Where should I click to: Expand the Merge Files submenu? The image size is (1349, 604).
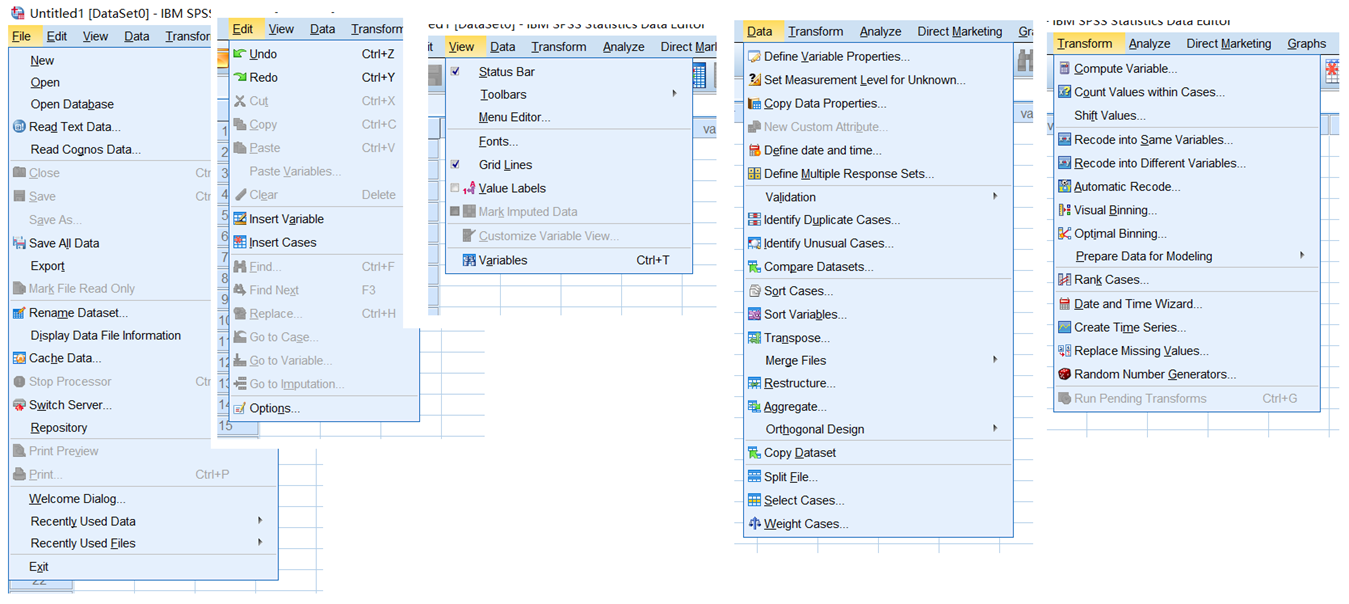click(x=995, y=360)
